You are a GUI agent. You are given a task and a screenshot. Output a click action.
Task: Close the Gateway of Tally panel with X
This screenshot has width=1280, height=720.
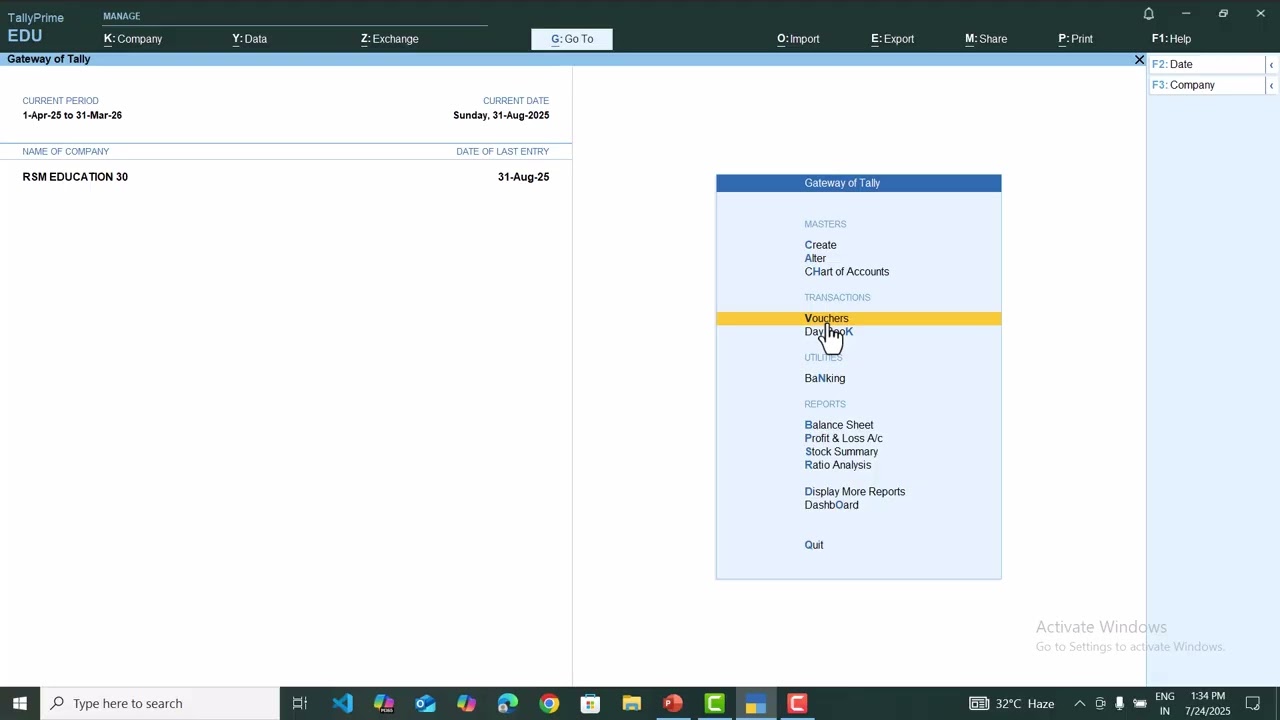[1139, 60]
